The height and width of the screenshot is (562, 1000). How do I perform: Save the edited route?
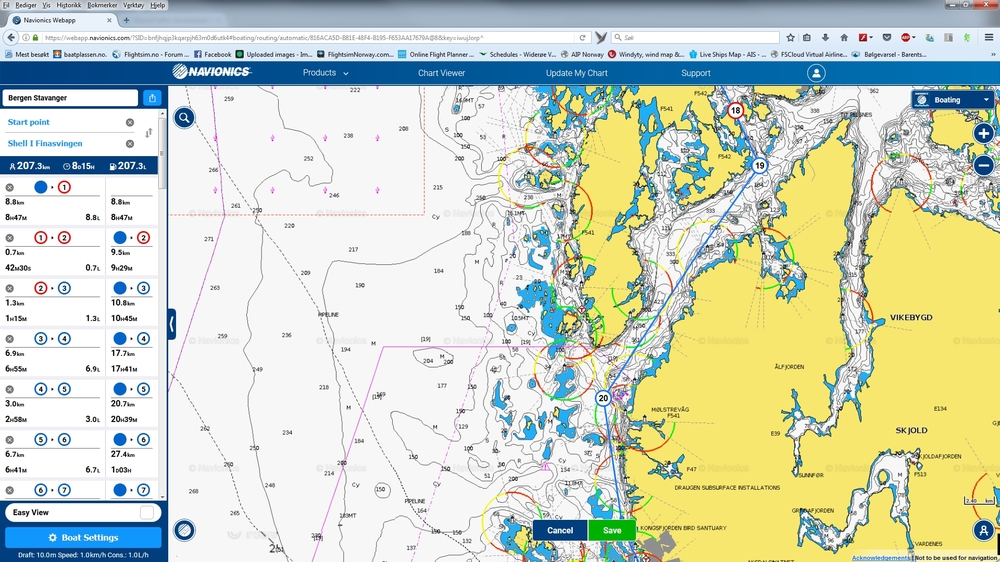[612, 530]
